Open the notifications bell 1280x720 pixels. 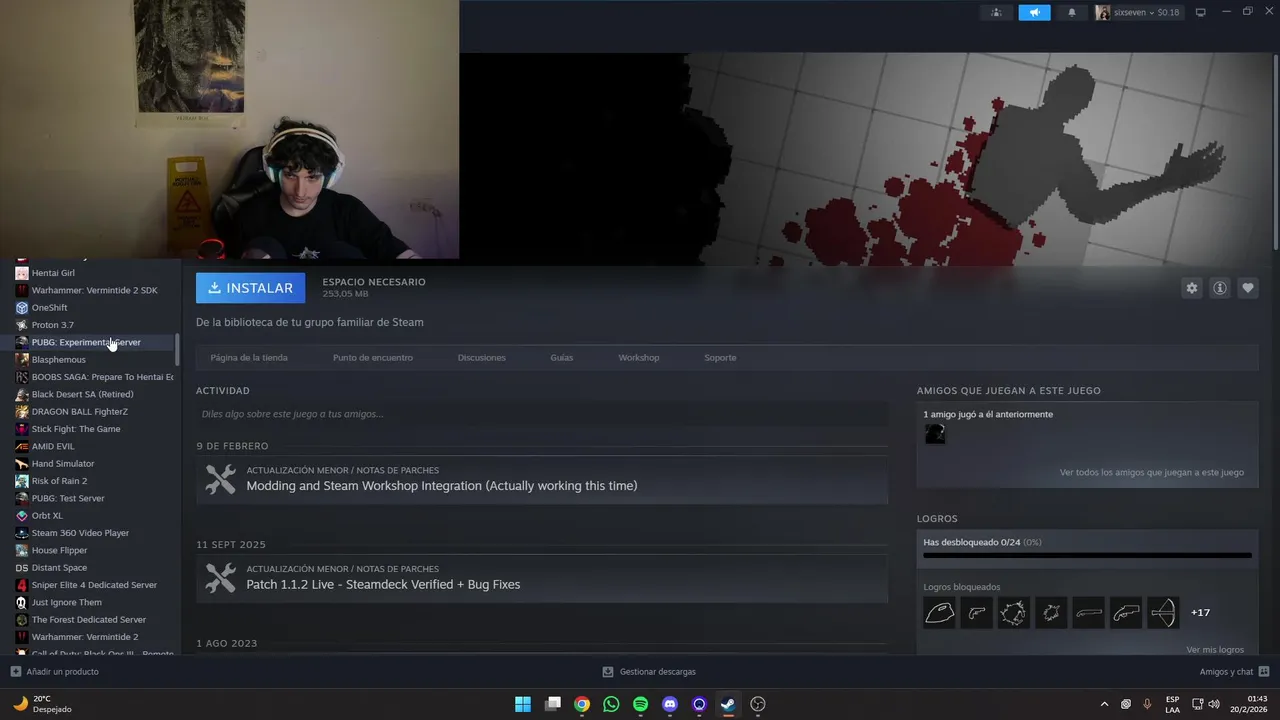tap(1072, 13)
